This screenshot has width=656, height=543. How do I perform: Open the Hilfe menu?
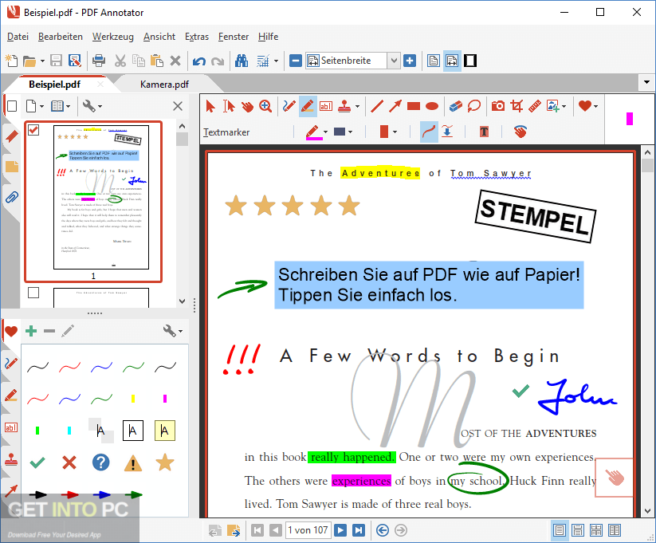[268, 37]
